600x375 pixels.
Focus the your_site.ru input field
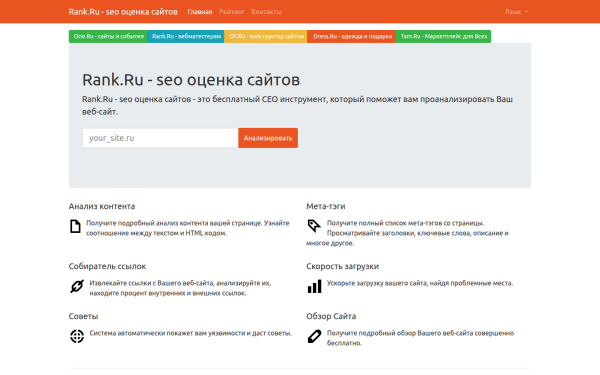tap(160, 138)
